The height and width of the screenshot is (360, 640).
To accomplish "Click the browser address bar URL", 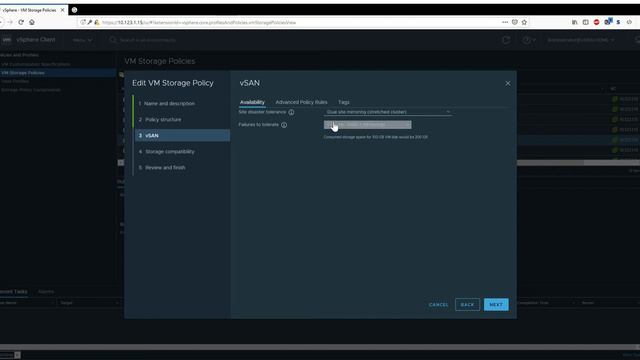I will [x=199, y=22].
